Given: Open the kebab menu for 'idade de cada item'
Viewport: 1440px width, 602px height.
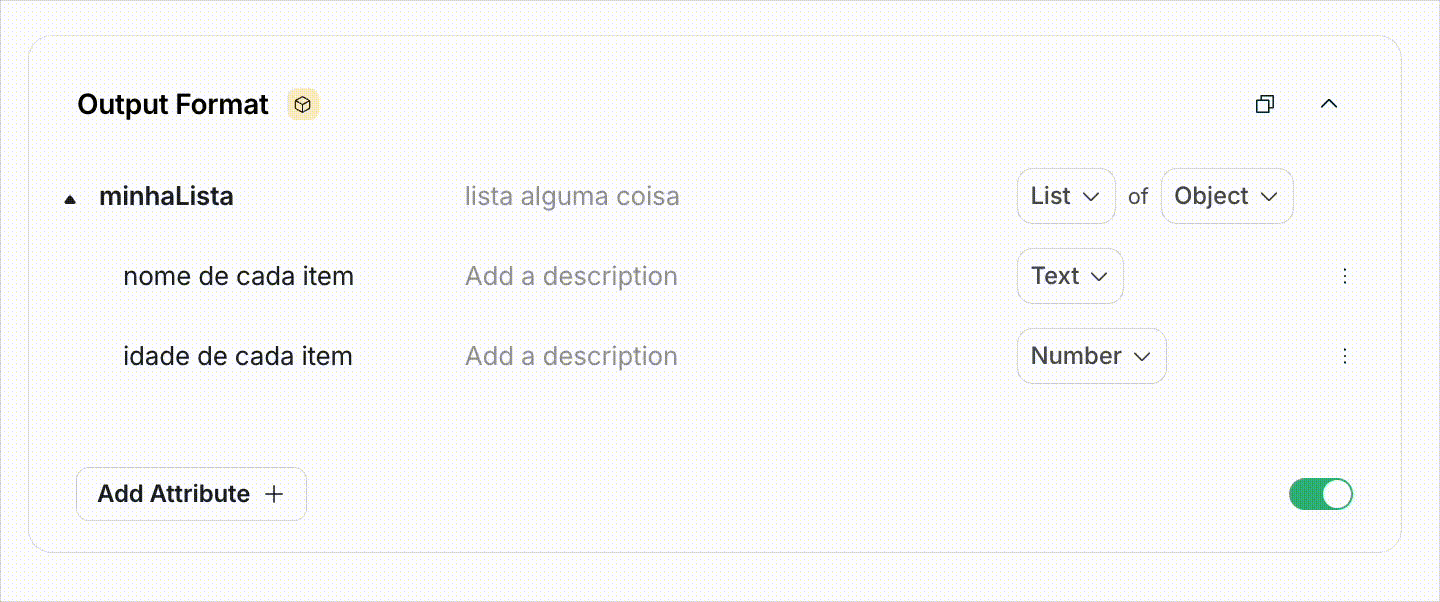Looking at the screenshot, I should (x=1345, y=356).
